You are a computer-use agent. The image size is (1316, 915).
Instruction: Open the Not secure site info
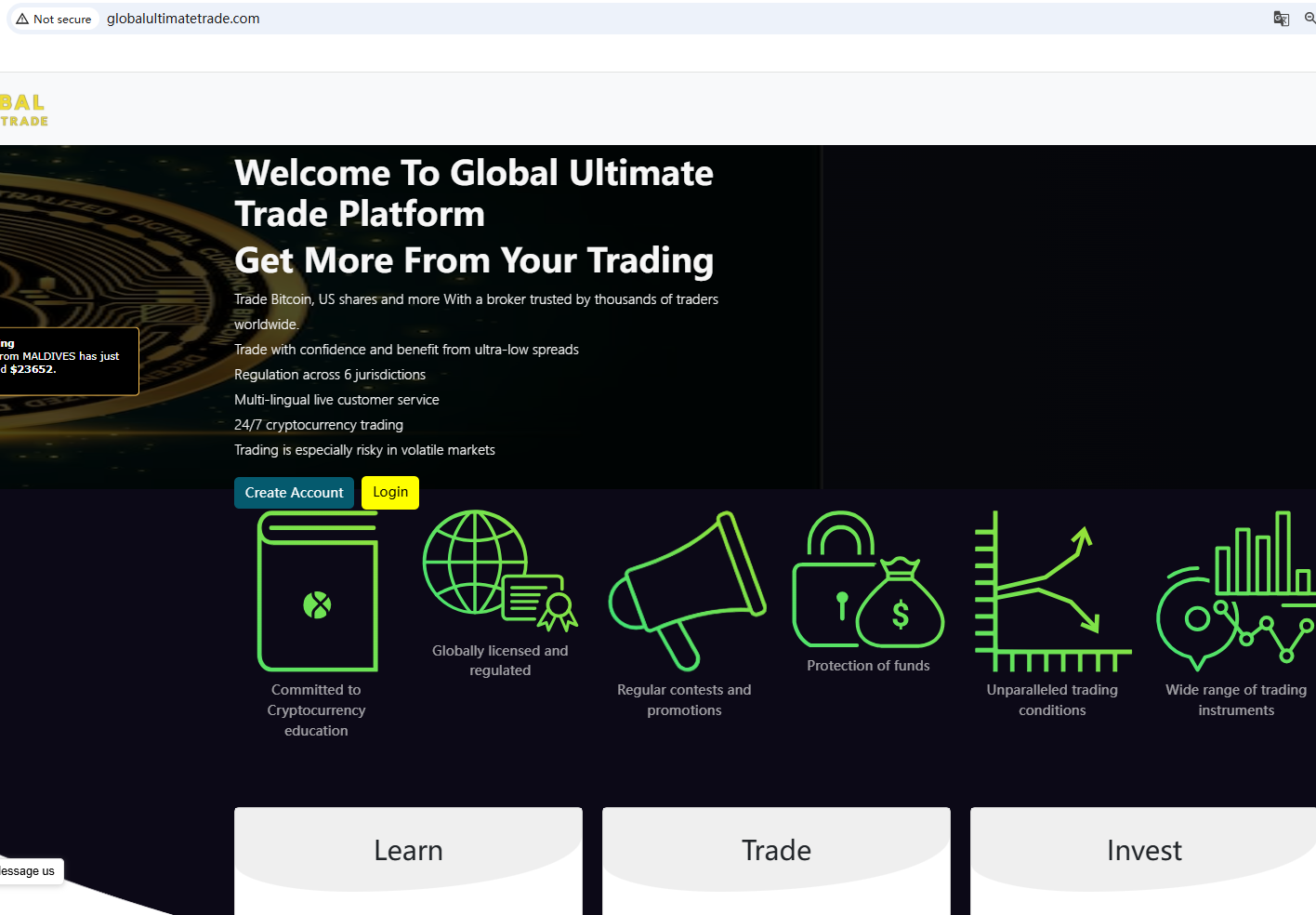[x=54, y=19]
